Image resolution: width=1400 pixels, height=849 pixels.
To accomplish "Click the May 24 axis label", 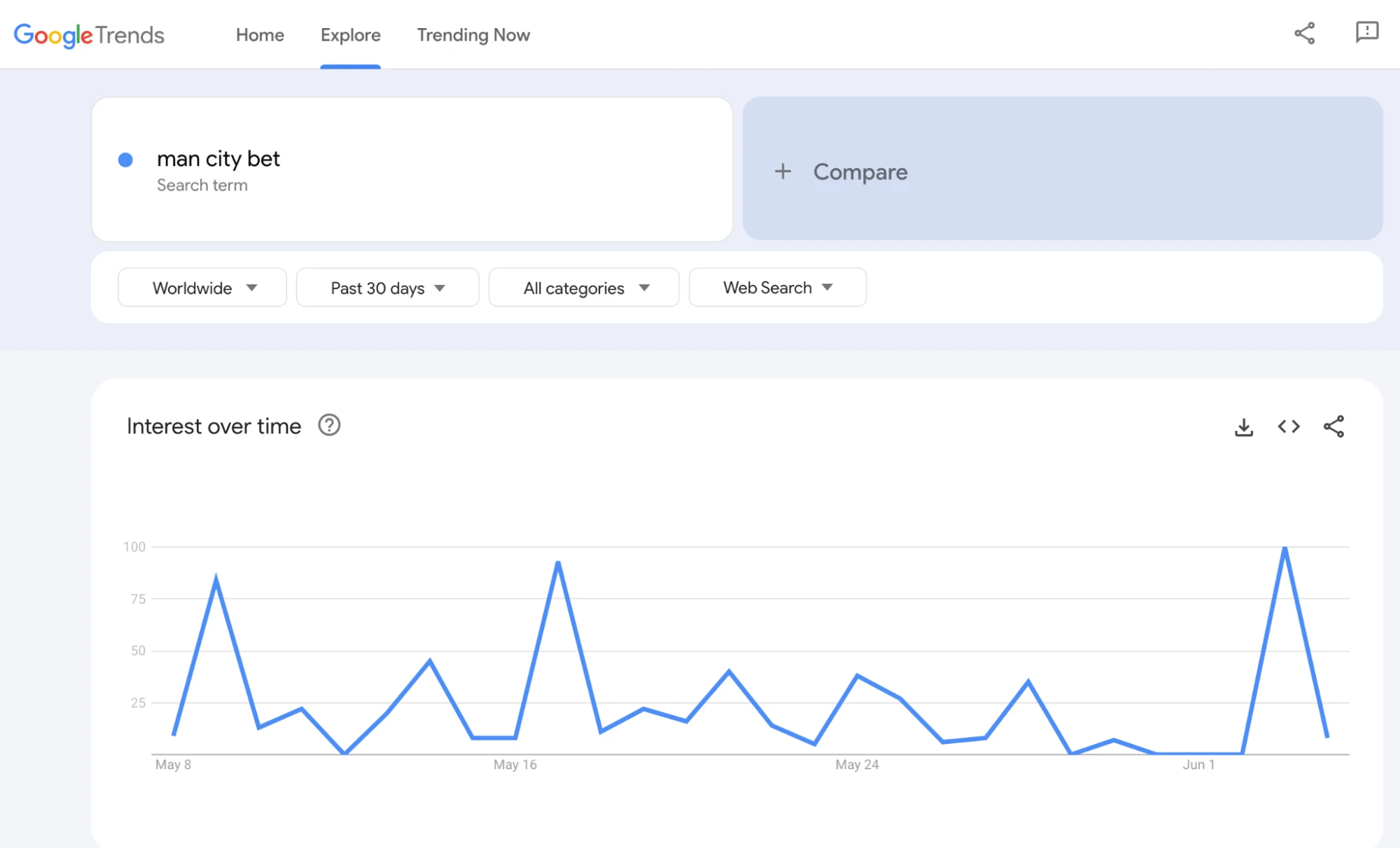I will [857, 764].
